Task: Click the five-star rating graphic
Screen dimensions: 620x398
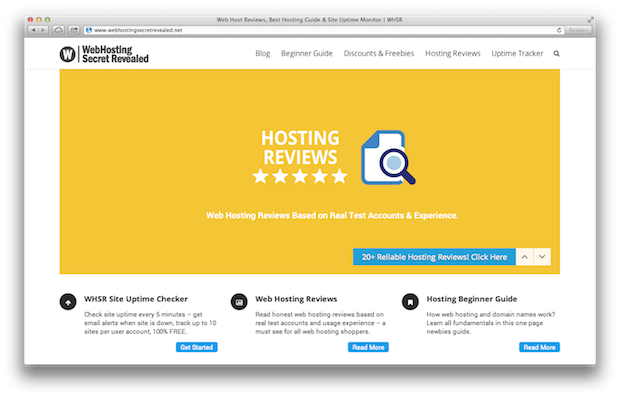Action: click(300, 176)
